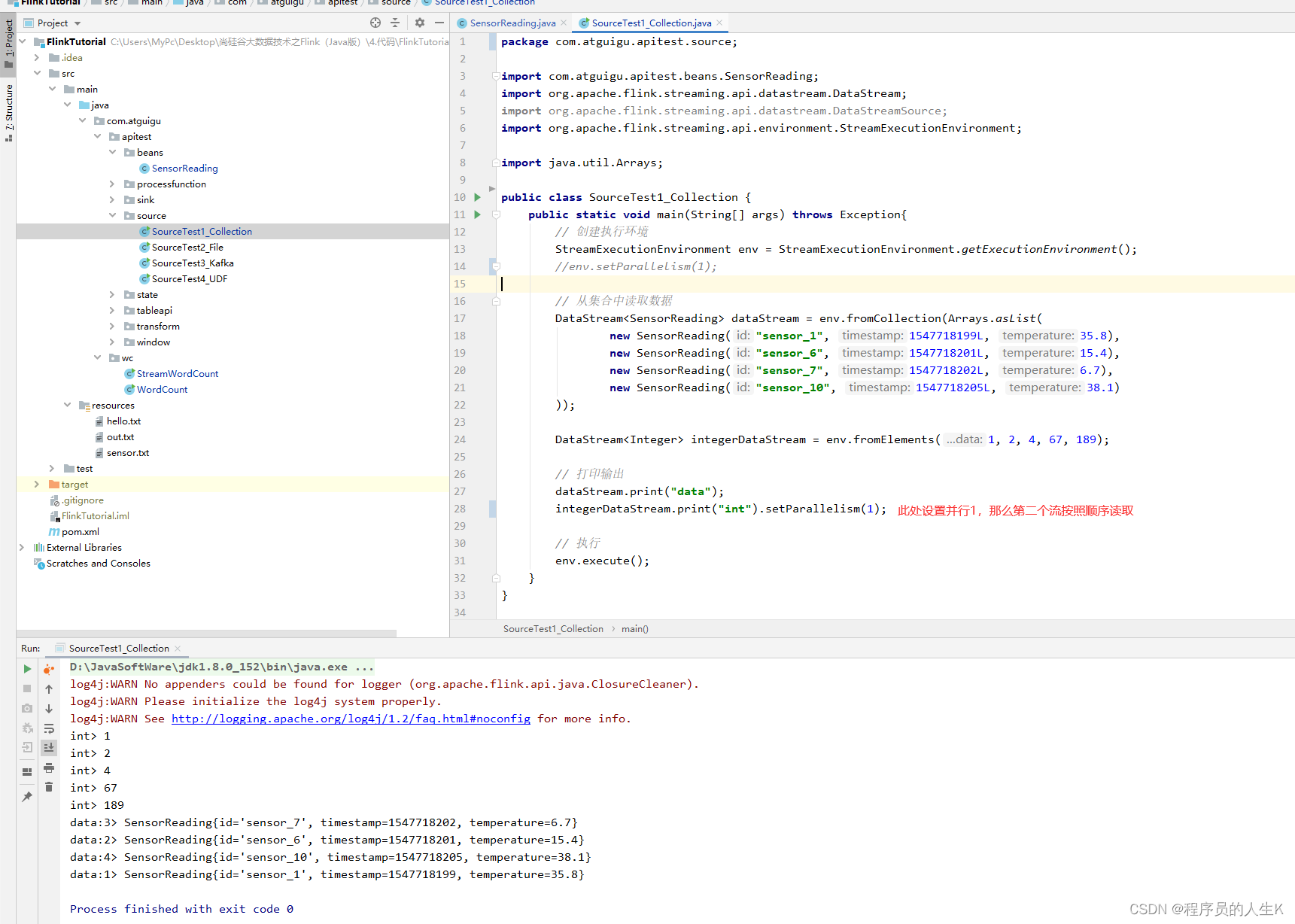Run main method via gutter arrow on line 11
Viewport: 1295px width, 924px height.
(x=477, y=214)
